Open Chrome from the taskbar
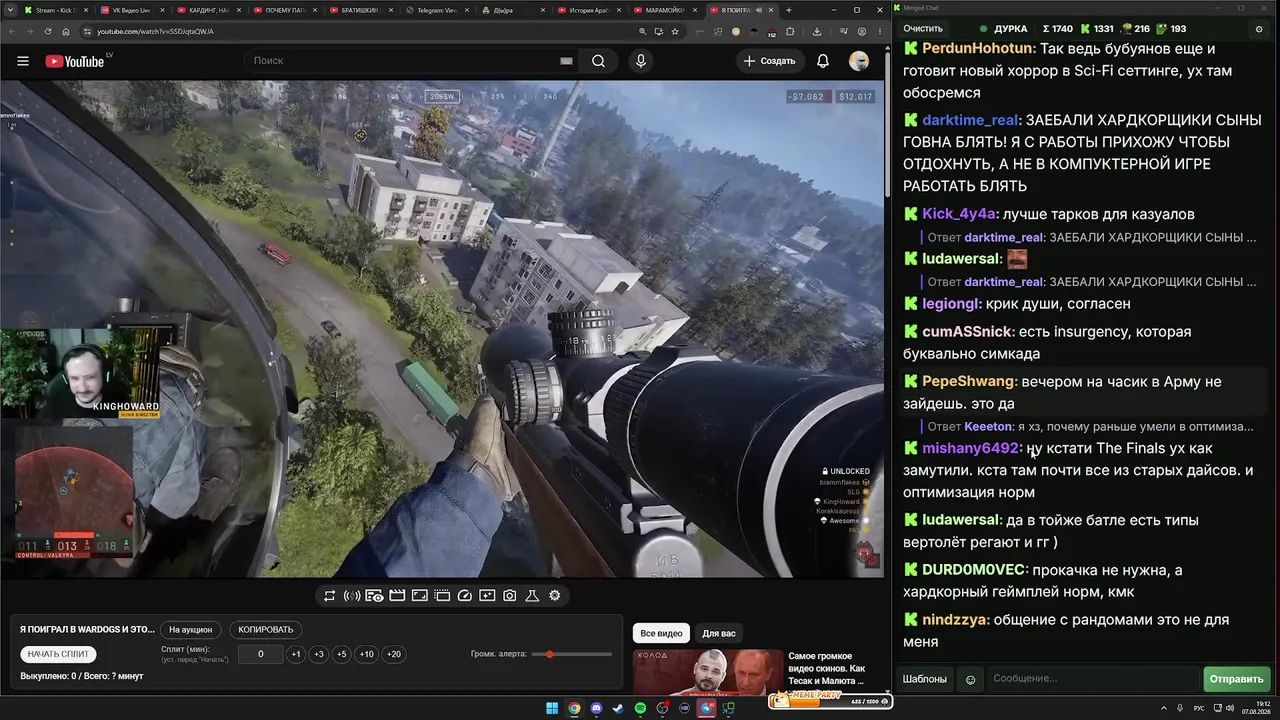 pos(574,709)
